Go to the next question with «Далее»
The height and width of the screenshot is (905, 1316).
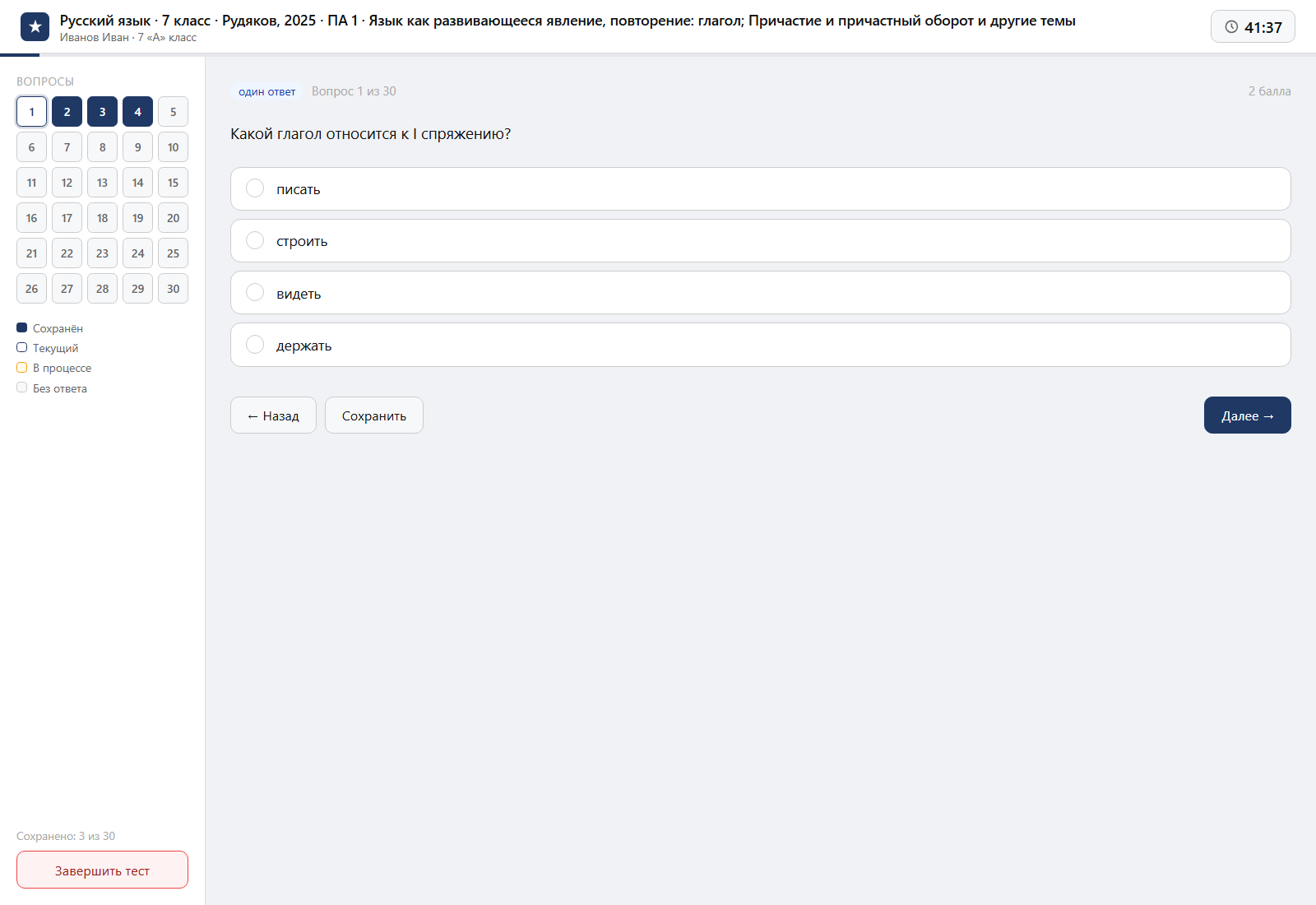pos(1247,415)
